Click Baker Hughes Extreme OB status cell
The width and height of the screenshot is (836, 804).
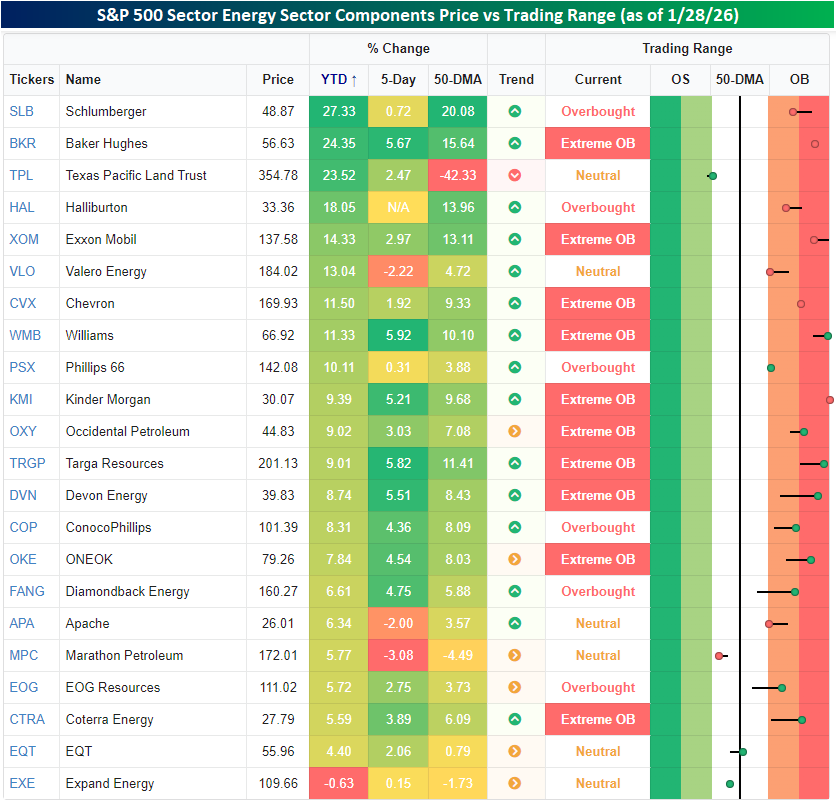pyautogui.click(x=598, y=144)
